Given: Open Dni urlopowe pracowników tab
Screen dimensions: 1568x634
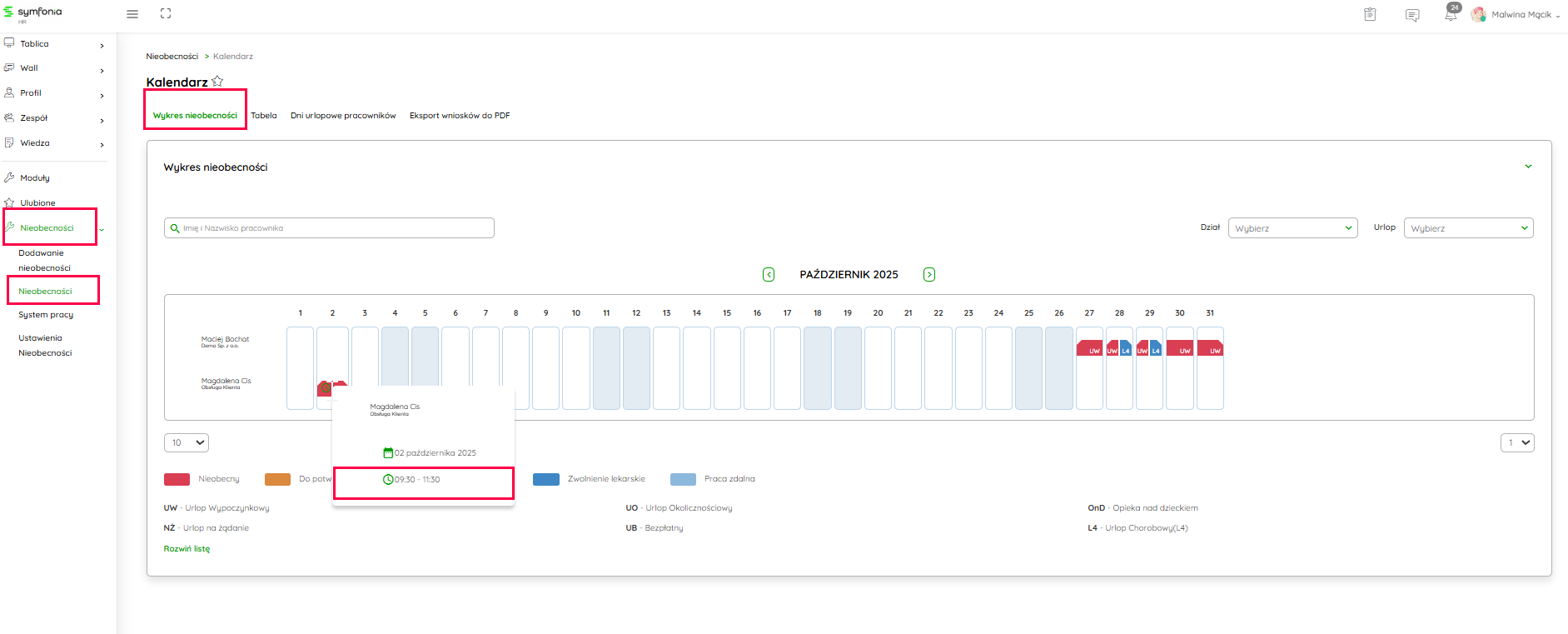Looking at the screenshot, I should click(x=343, y=116).
